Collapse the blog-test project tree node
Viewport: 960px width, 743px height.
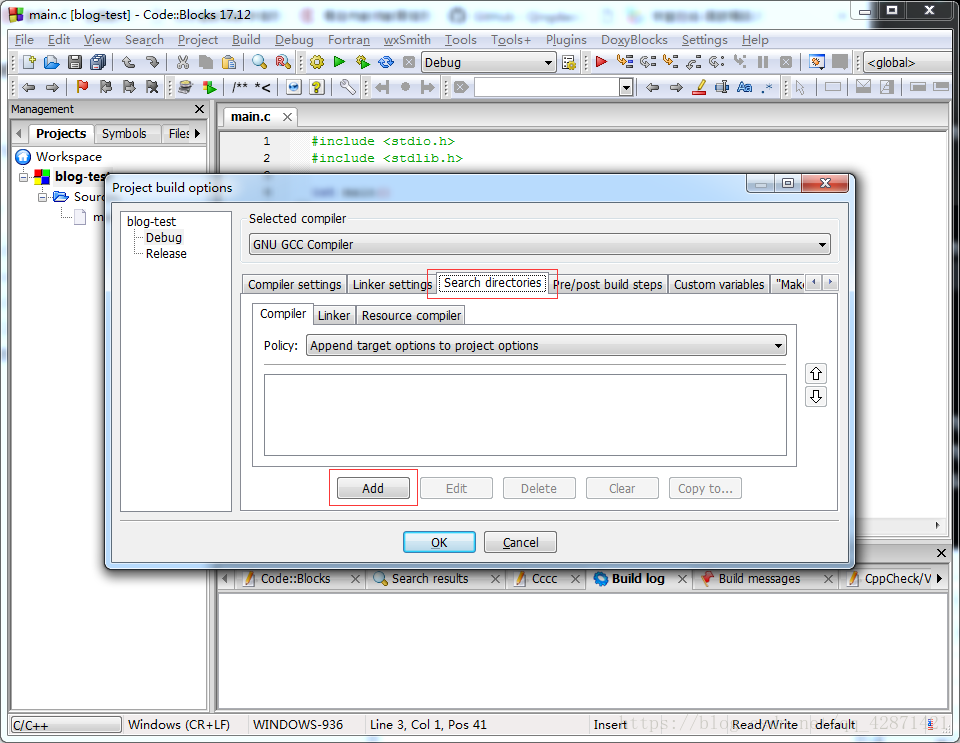point(23,177)
